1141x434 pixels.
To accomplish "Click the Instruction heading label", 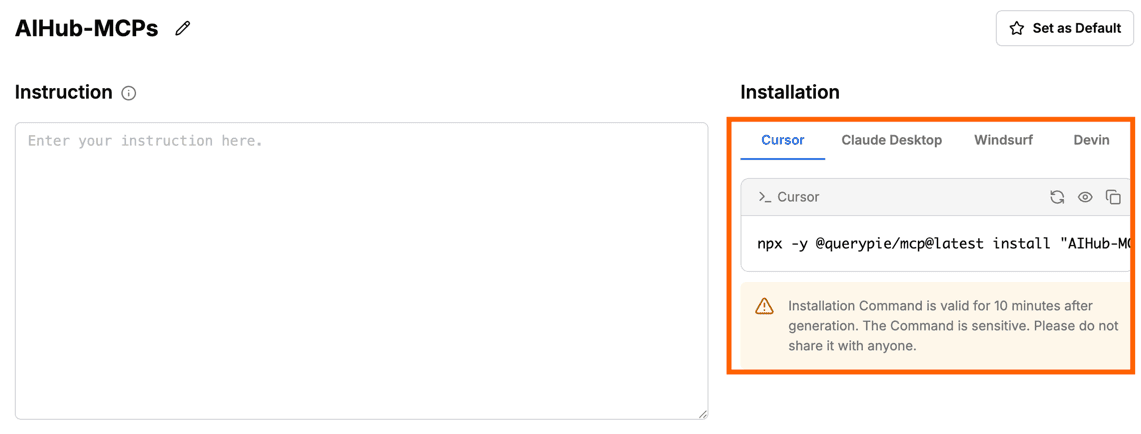I will (64, 92).
